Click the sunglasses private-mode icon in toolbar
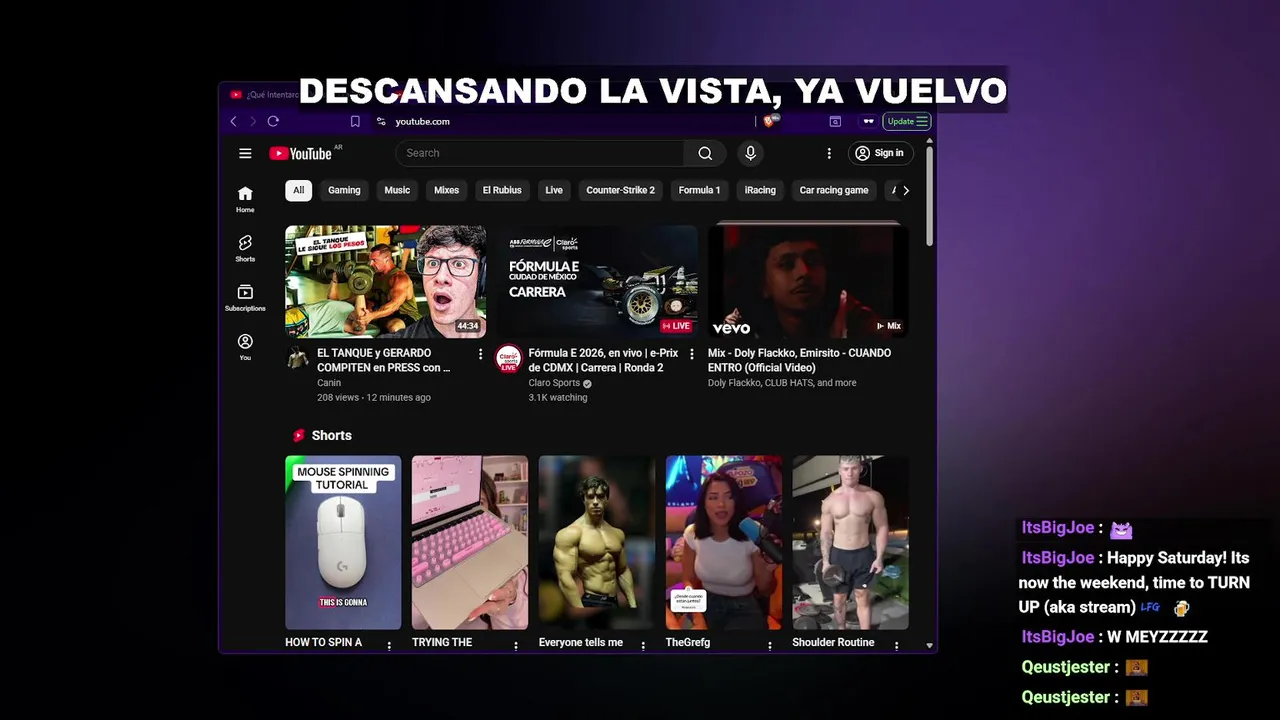Screen dimensions: 1280x720 click(x=868, y=121)
